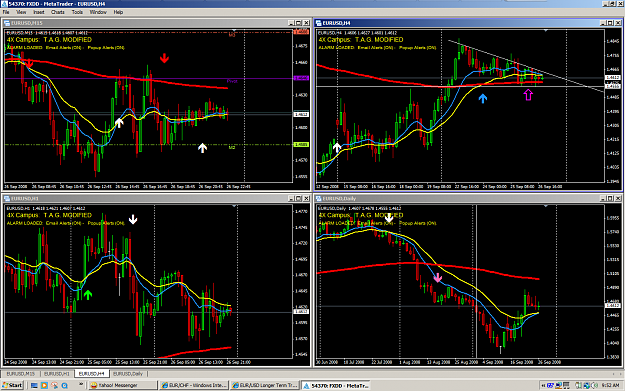Image resolution: width=625 pixels, height=391 pixels.
Task: Click the orange M3 level label in M15 chart
Action: (232, 35)
